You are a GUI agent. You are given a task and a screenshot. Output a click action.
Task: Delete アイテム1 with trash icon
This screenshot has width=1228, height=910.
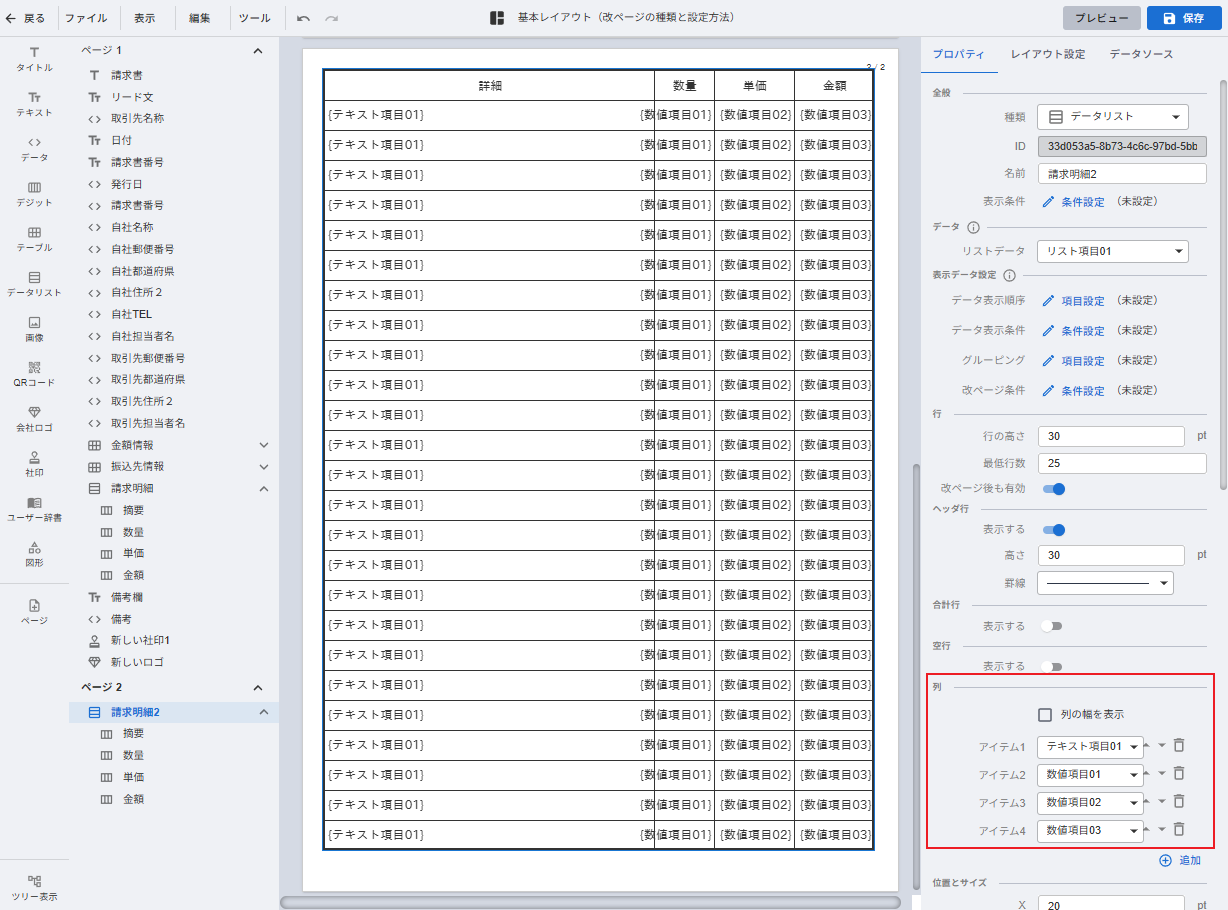click(x=1179, y=745)
